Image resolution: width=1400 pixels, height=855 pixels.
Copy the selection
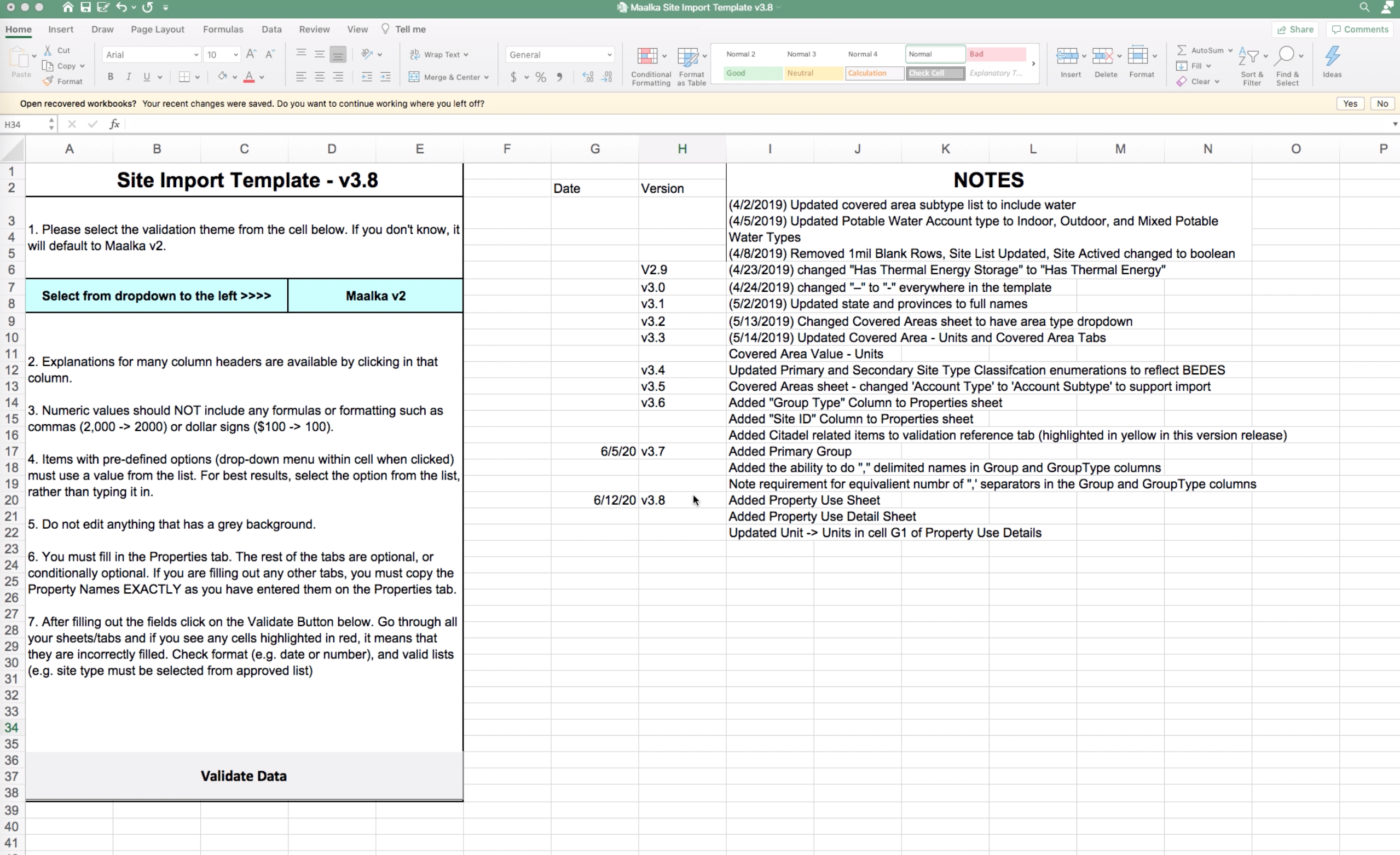coord(59,66)
